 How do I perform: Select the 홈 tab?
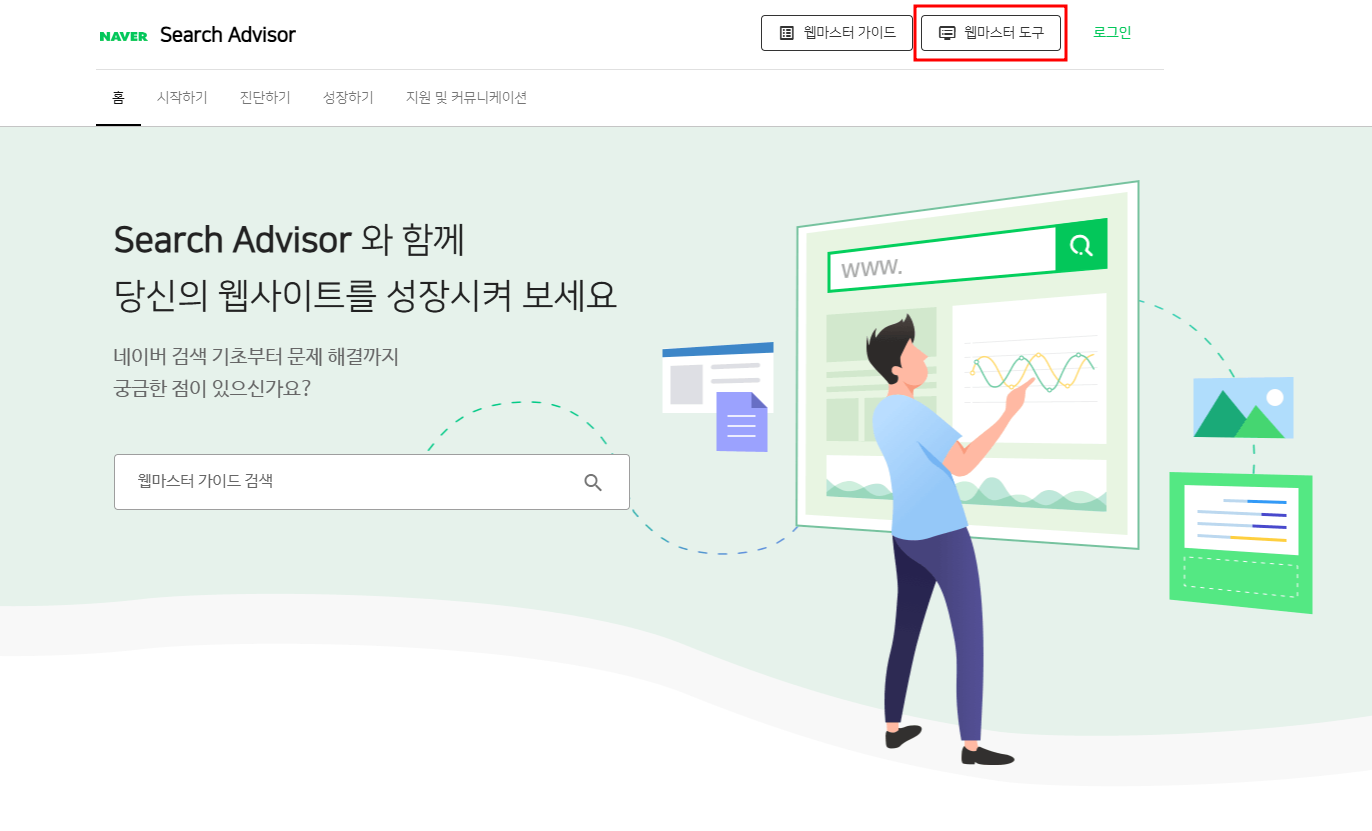[x=118, y=98]
